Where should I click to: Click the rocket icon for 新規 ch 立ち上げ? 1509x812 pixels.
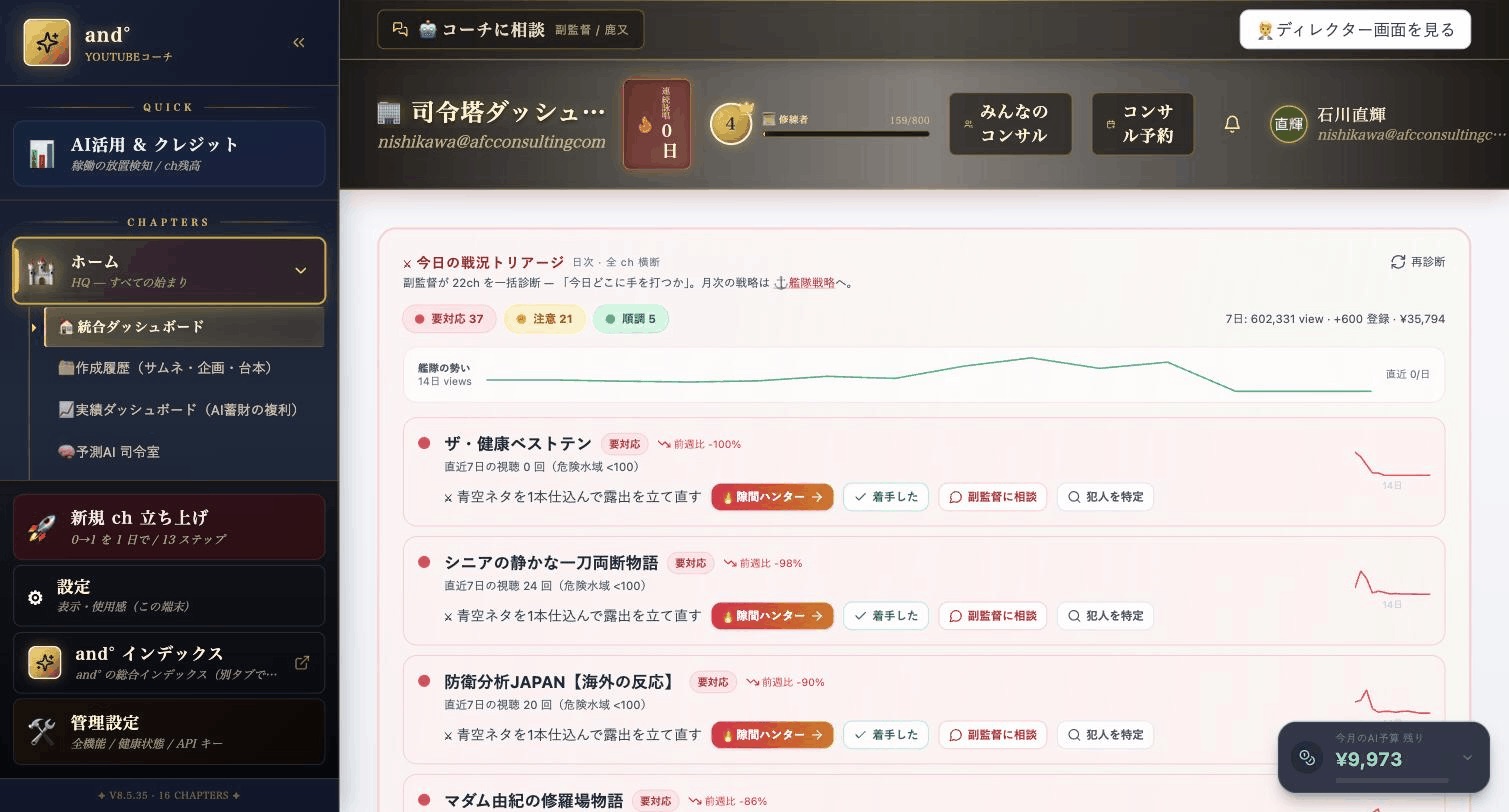pos(41,527)
